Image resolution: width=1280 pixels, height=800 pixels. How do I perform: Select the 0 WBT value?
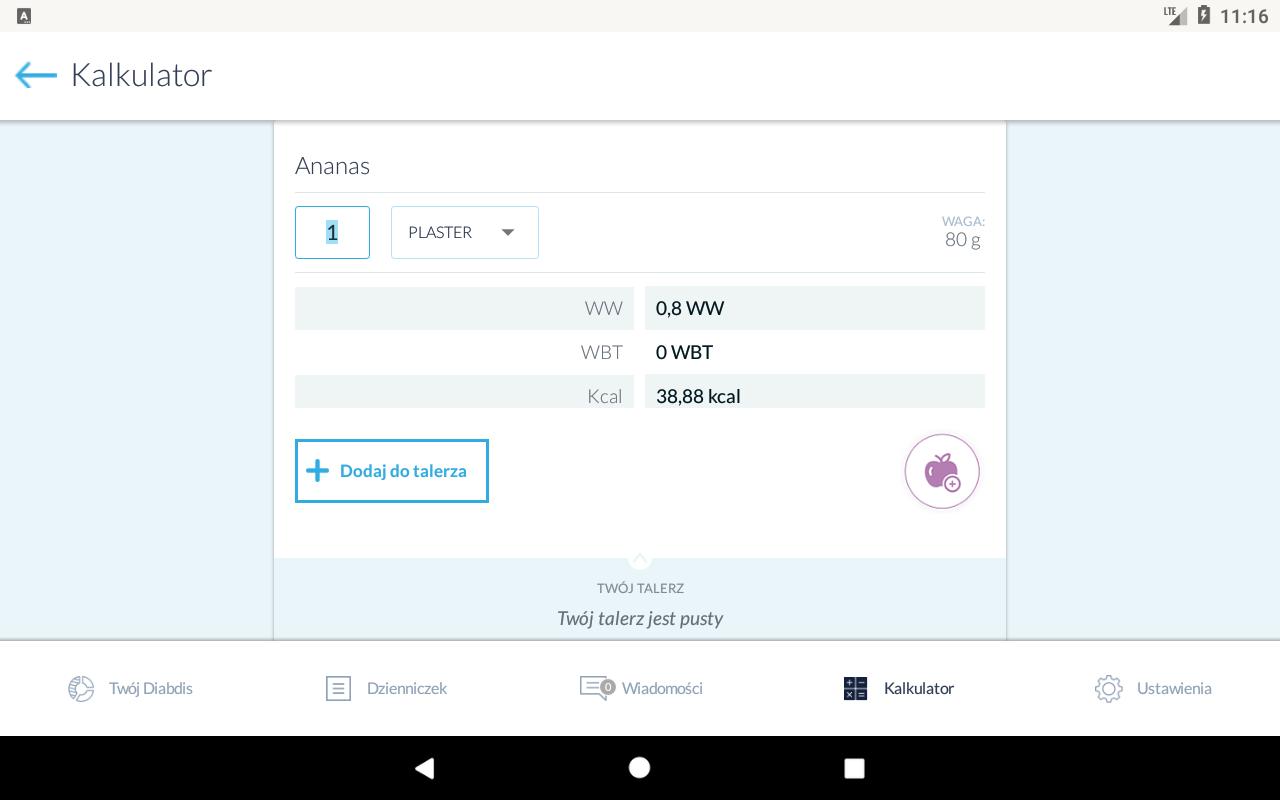684,352
